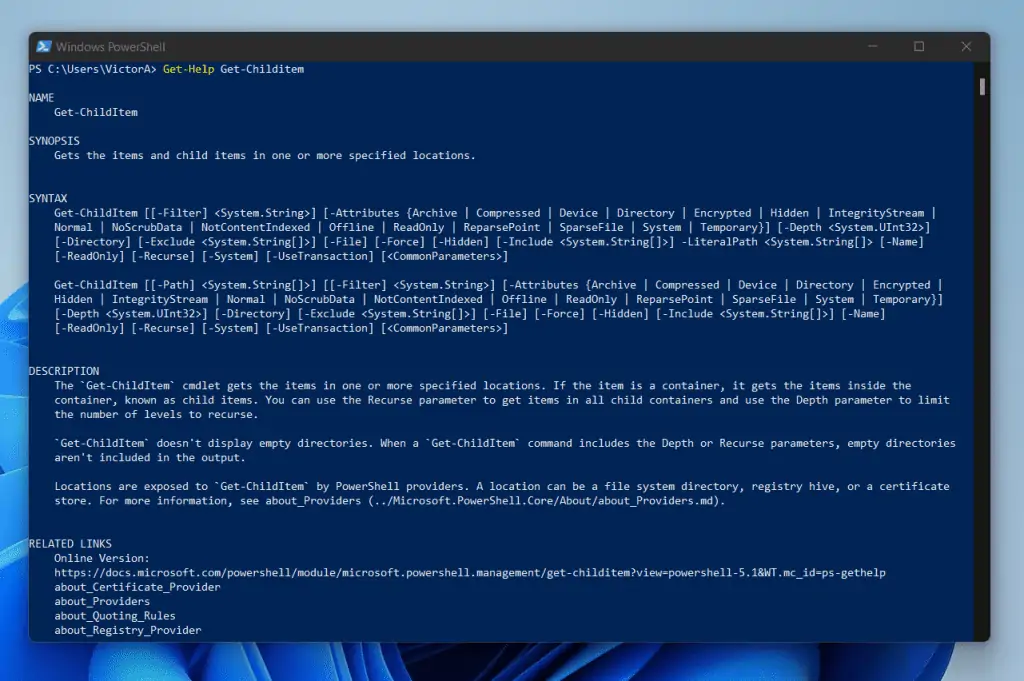The height and width of the screenshot is (681, 1024).
Task: Click the 'Locations are exposed' description line
Action: click(x=502, y=486)
